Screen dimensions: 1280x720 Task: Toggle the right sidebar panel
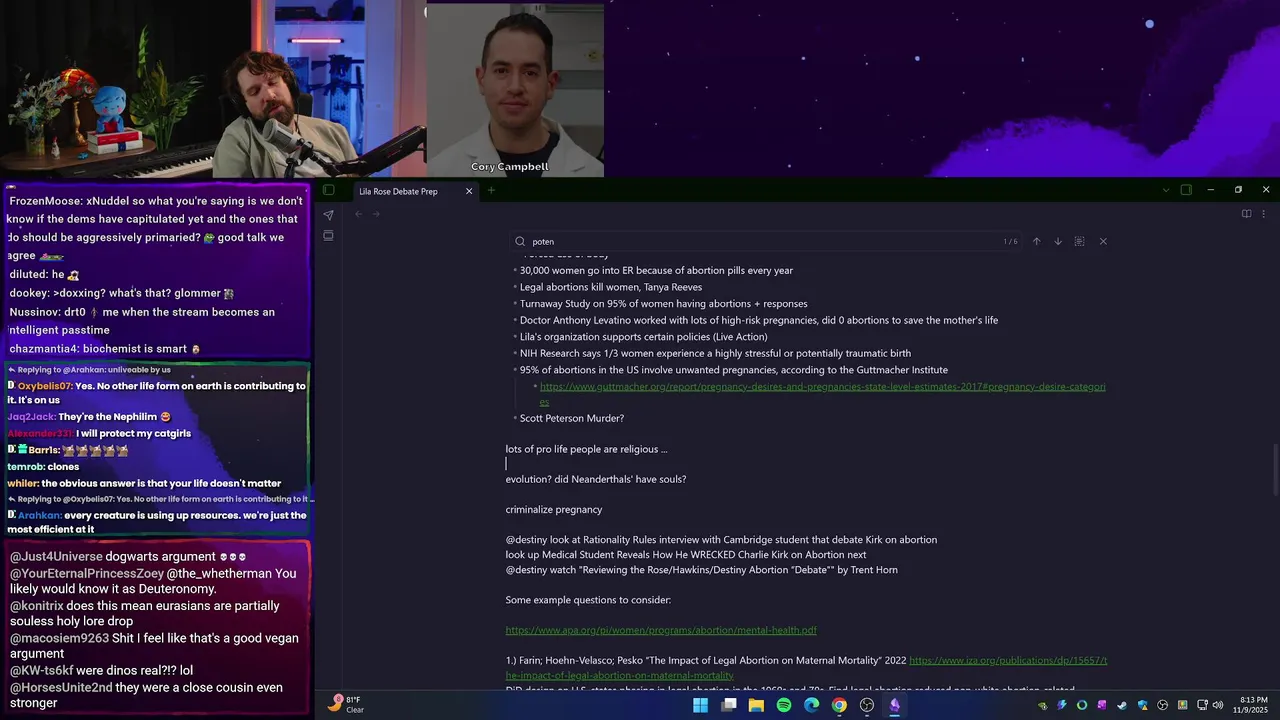tap(1186, 190)
